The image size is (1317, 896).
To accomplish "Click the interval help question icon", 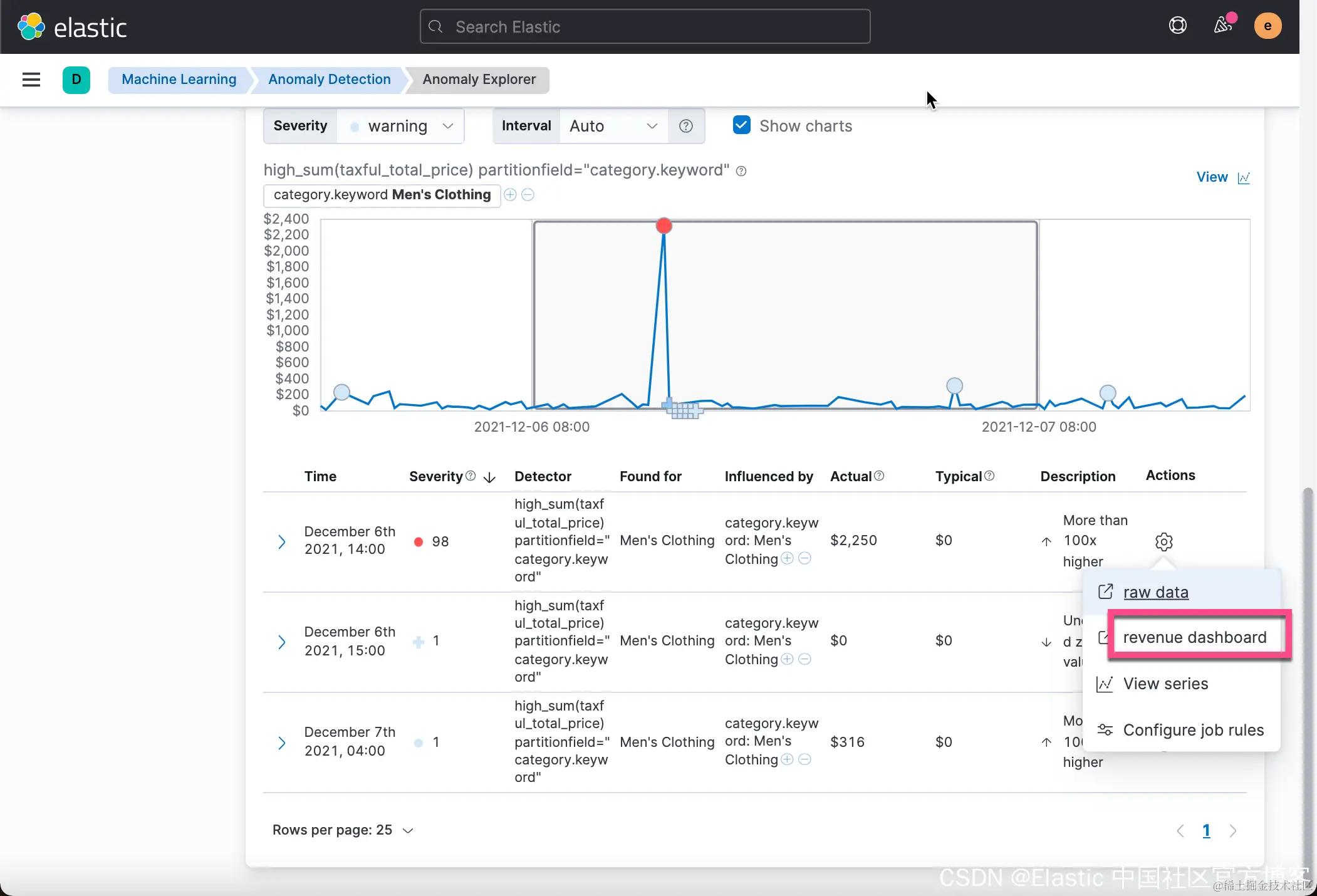I will [686, 126].
